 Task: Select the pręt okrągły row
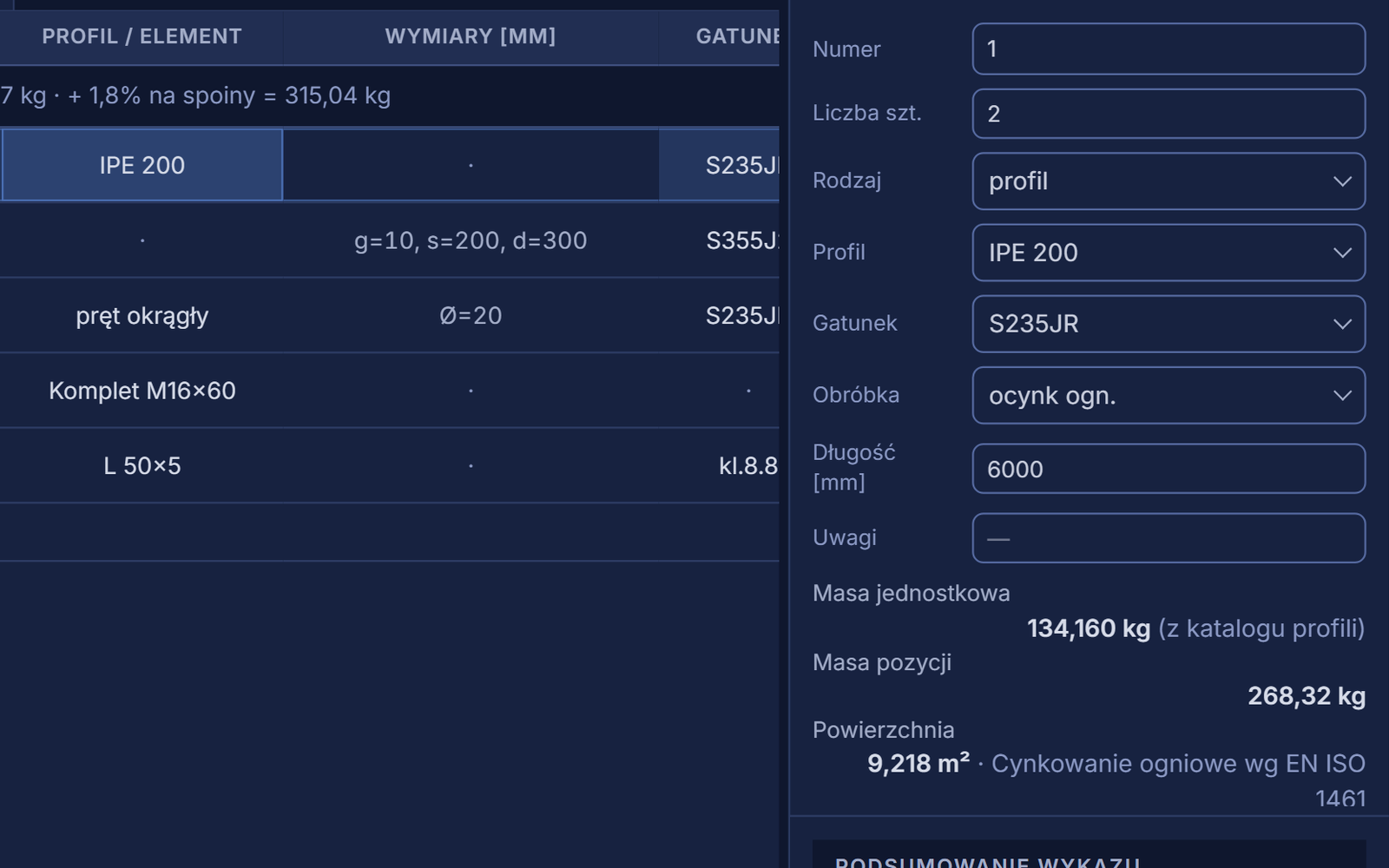pyautogui.click(x=390, y=315)
